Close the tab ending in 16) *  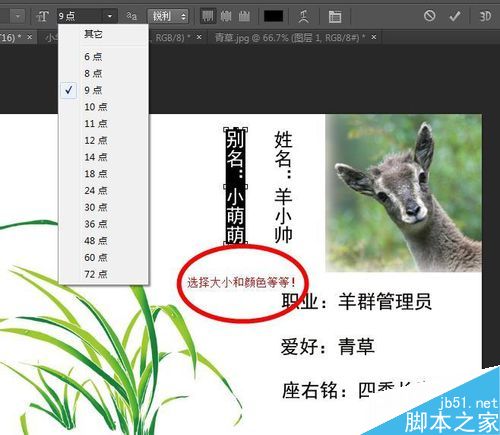29,37
